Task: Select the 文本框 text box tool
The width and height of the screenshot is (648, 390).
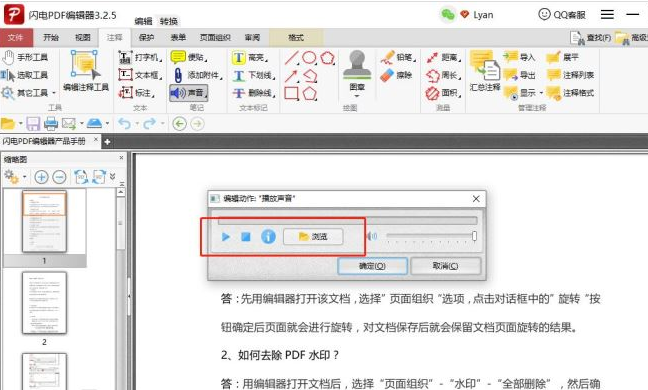Action: (140, 75)
